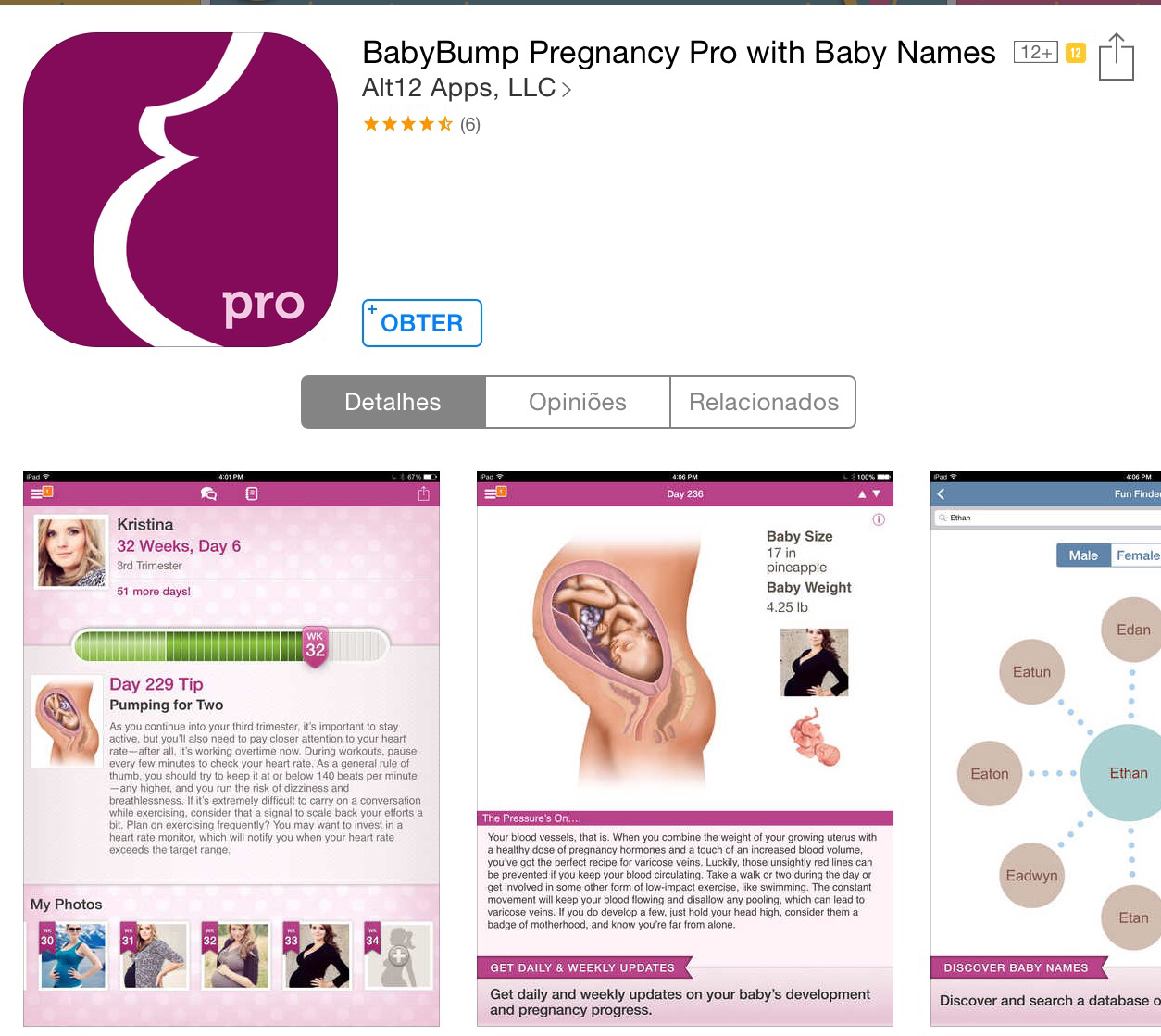
Task: Open the star ratings with 6 reviews
Action: pos(421,124)
